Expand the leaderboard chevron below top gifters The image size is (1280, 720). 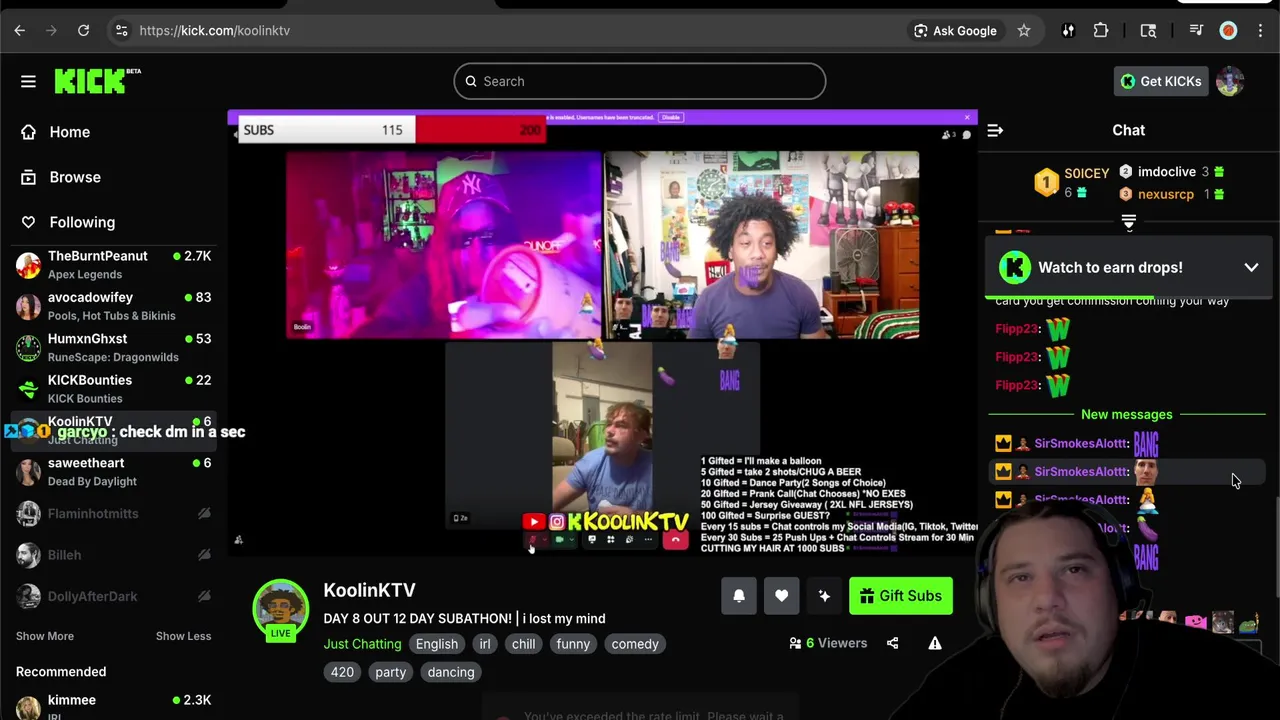(1128, 222)
